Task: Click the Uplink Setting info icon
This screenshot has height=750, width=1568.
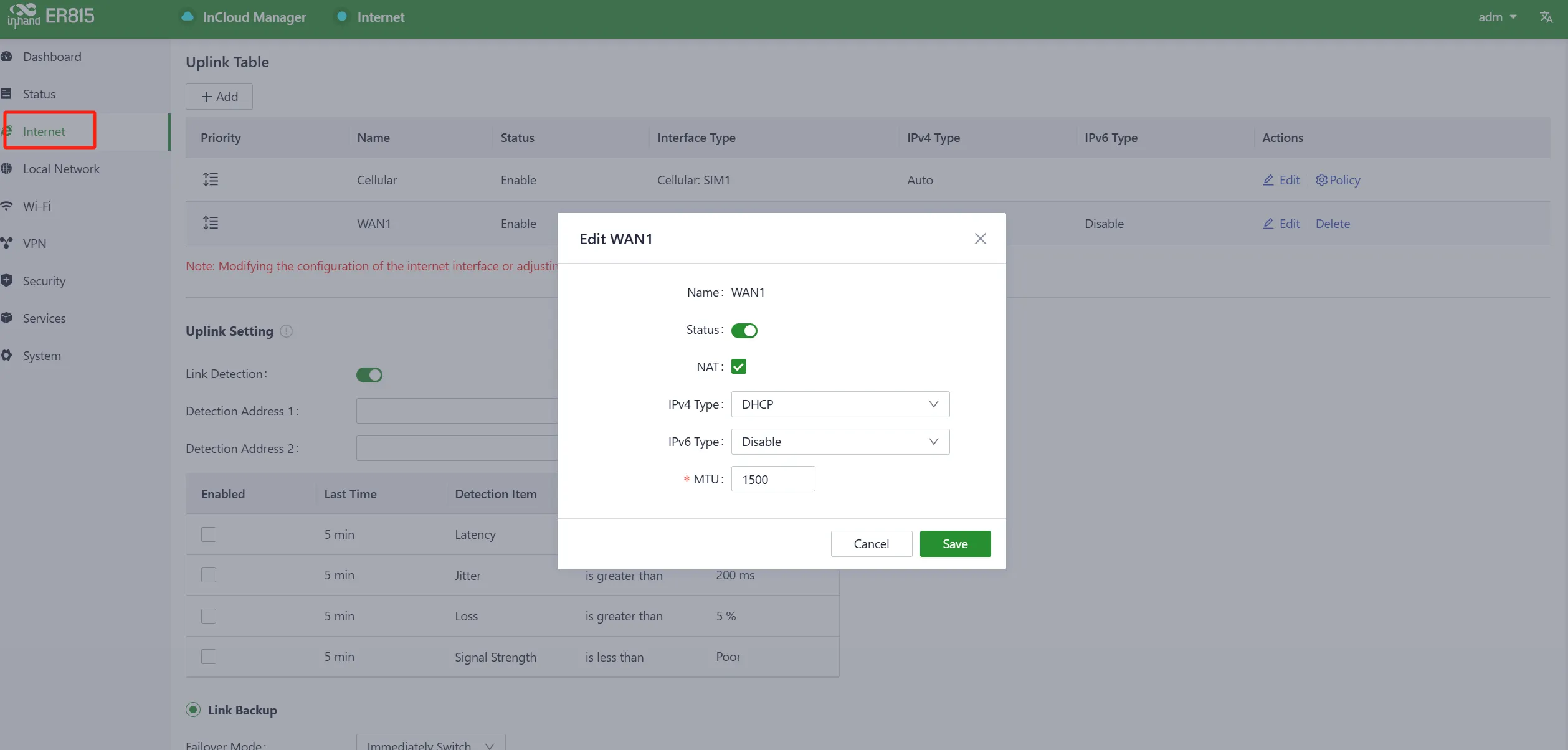Action: (x=286, y=331)
